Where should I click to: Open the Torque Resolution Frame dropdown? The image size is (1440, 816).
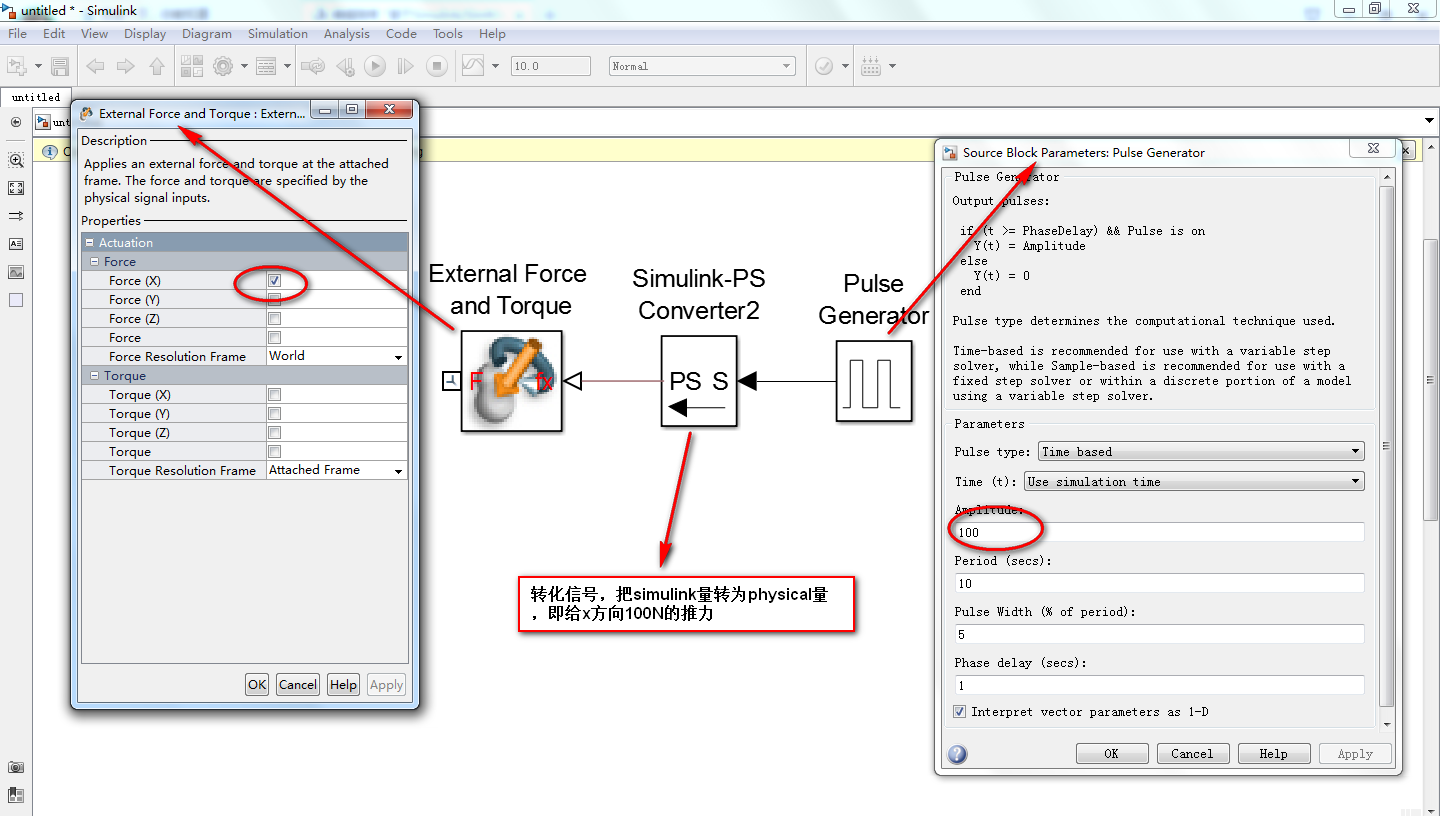click(x=337, y=470)
